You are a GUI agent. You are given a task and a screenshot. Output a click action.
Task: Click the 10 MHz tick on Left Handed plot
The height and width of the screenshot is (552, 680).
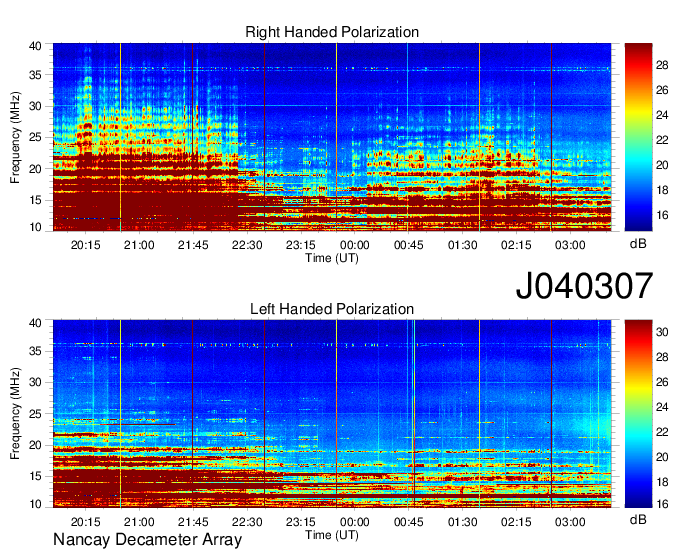(35, 504)
